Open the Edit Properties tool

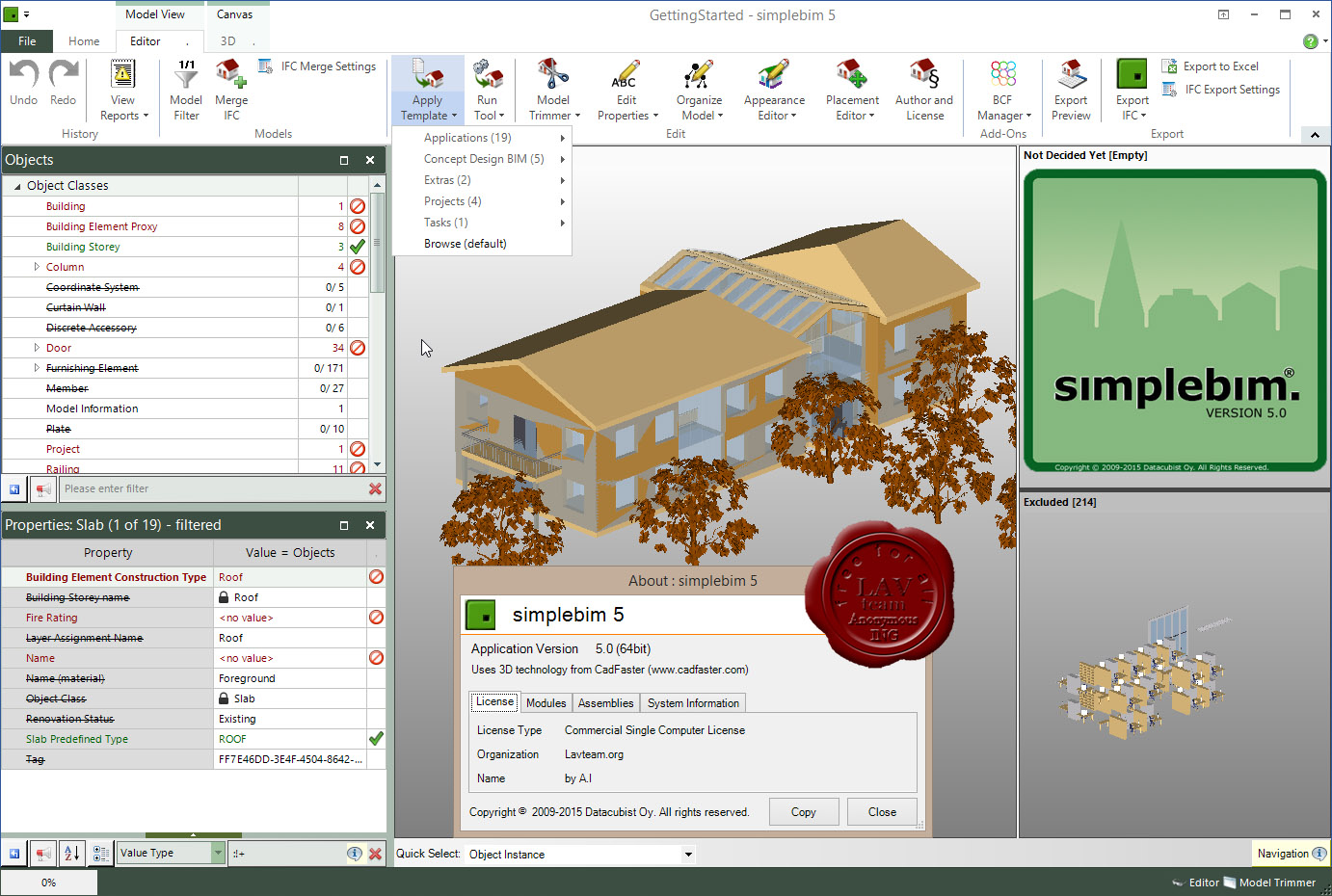point(626,91)
